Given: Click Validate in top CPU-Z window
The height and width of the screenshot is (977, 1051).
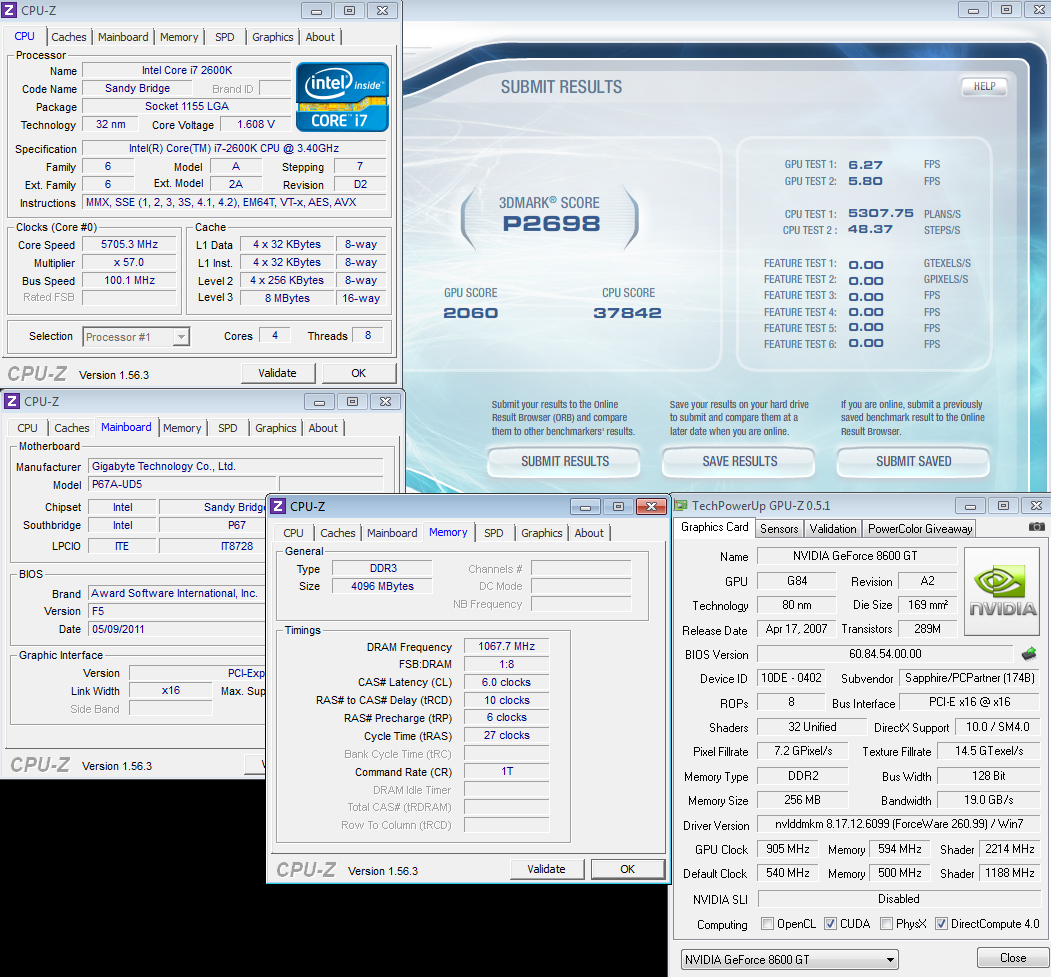Looking at the screenshot, I should tap(277, 373).
